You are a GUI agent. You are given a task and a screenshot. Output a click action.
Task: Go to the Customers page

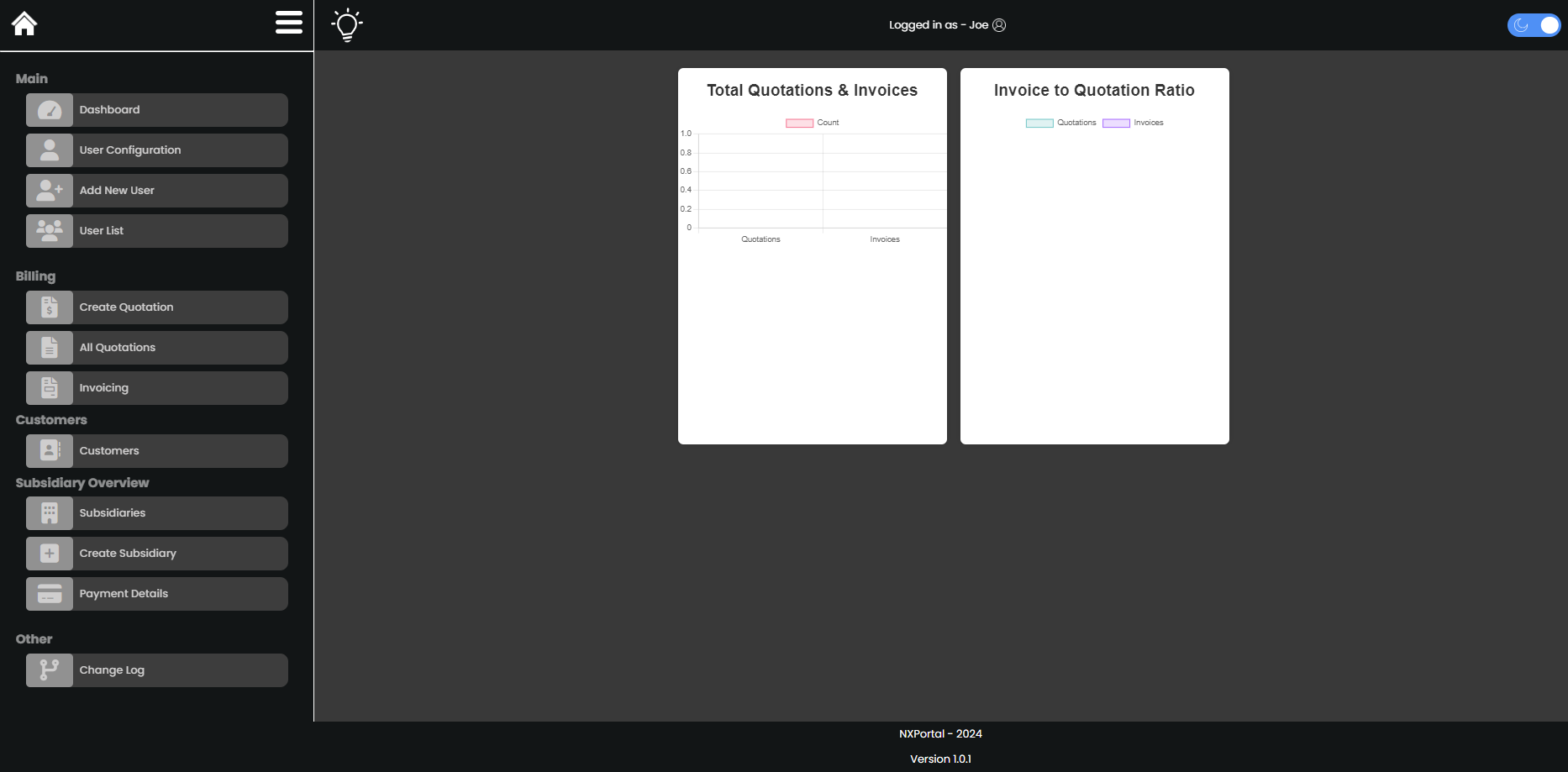(156, 451)
